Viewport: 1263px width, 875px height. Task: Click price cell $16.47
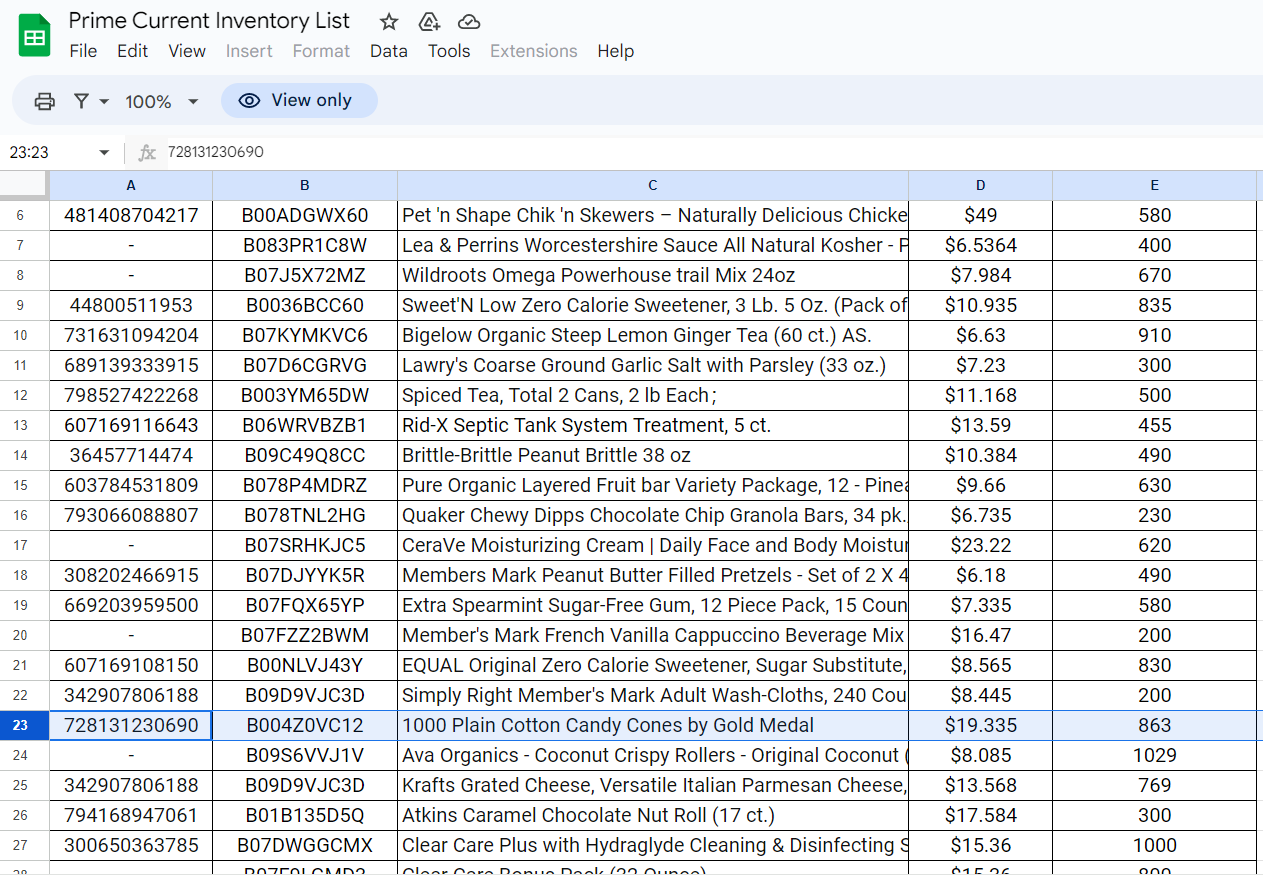tap(980, 635)
